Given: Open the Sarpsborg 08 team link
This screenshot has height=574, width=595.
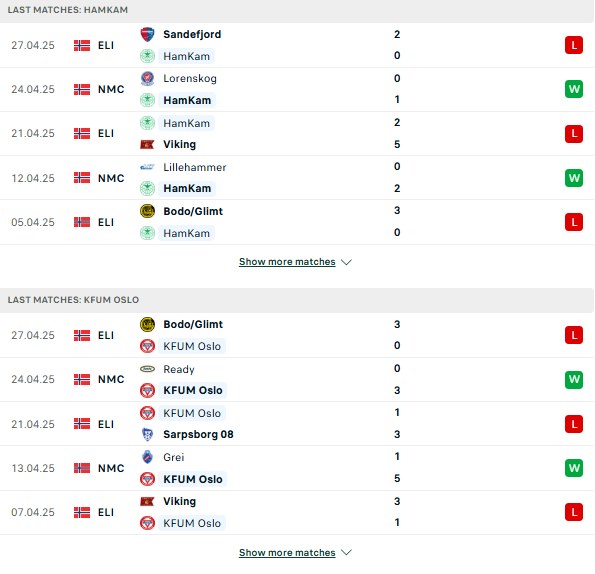Looking at the screenshot, I should (x=198, y=434).
